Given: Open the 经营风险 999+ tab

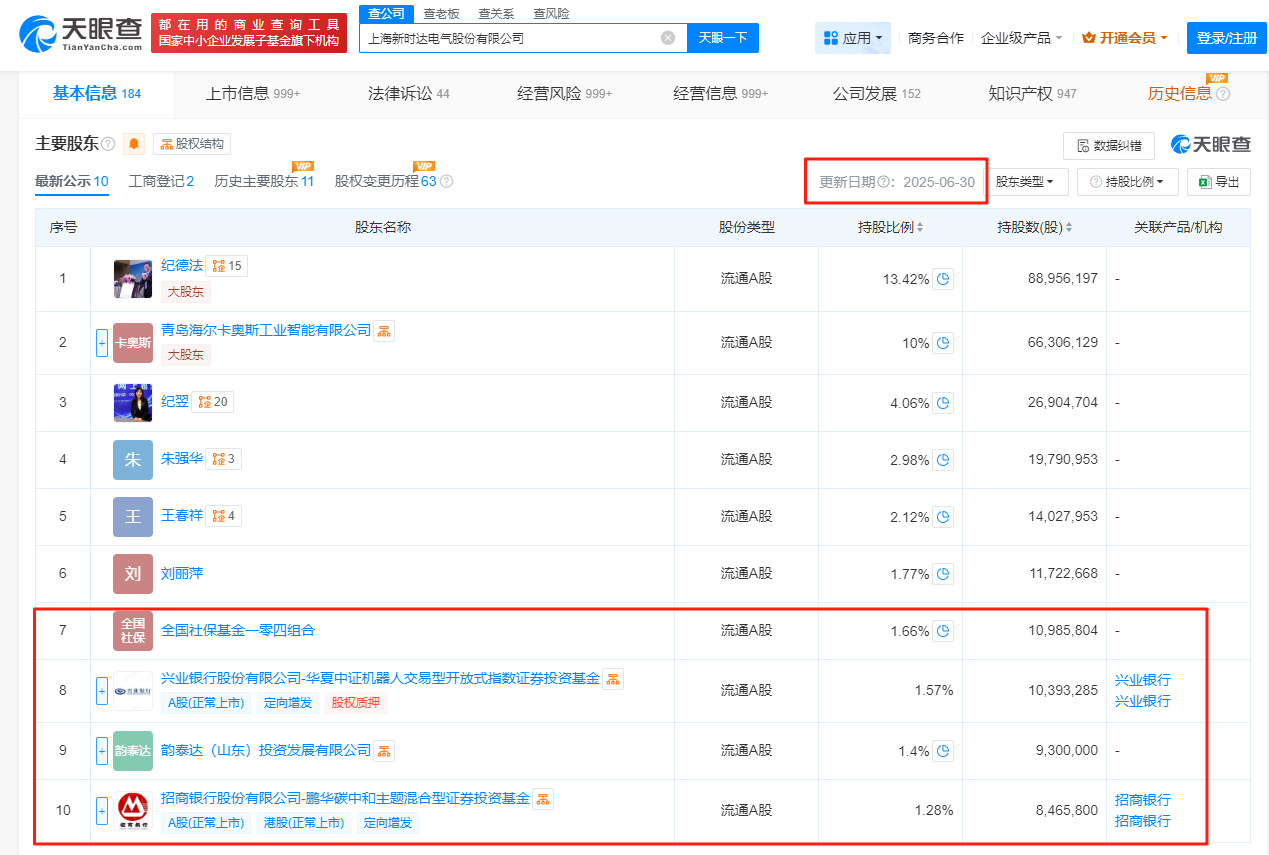Looking at the screenshot, I should [x=565, y=94].
